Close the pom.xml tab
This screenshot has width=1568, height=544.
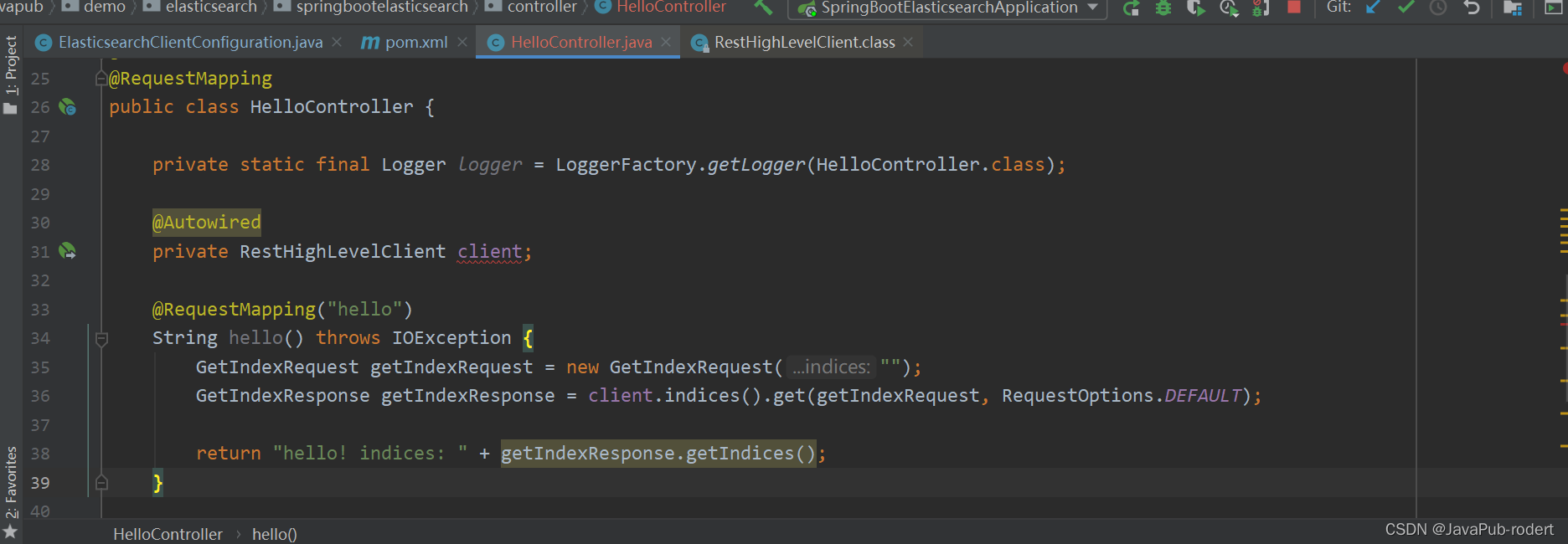[x=462, y=42]
